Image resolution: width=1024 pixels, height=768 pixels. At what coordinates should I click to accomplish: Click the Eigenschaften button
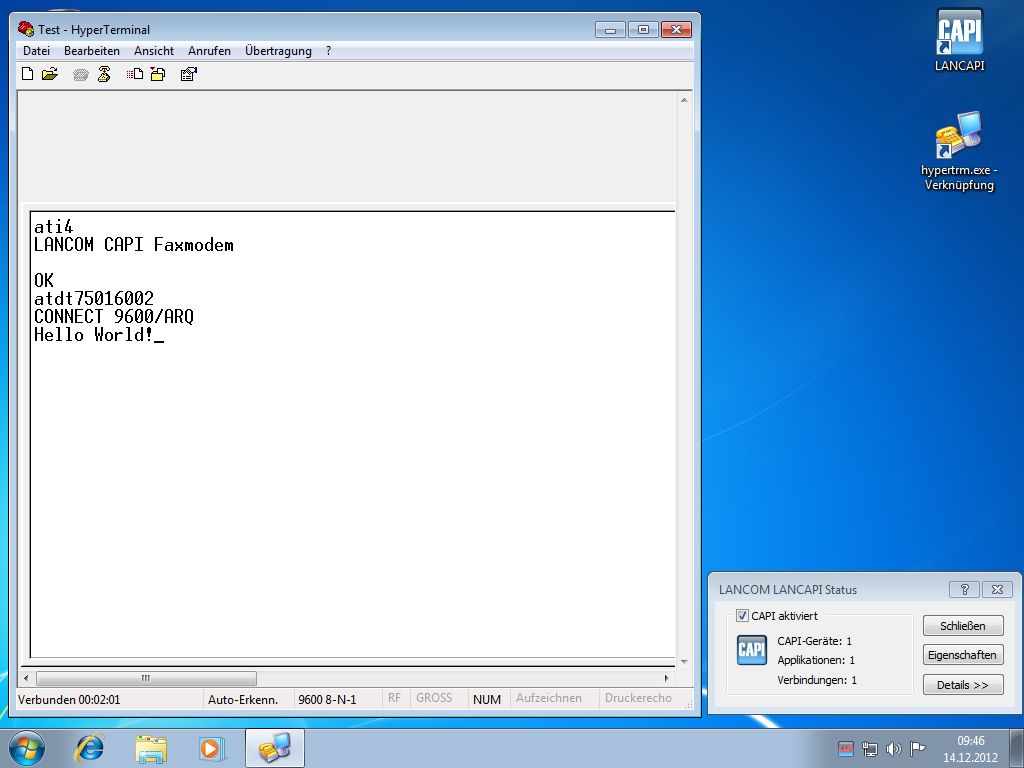(x=963, y=655)
